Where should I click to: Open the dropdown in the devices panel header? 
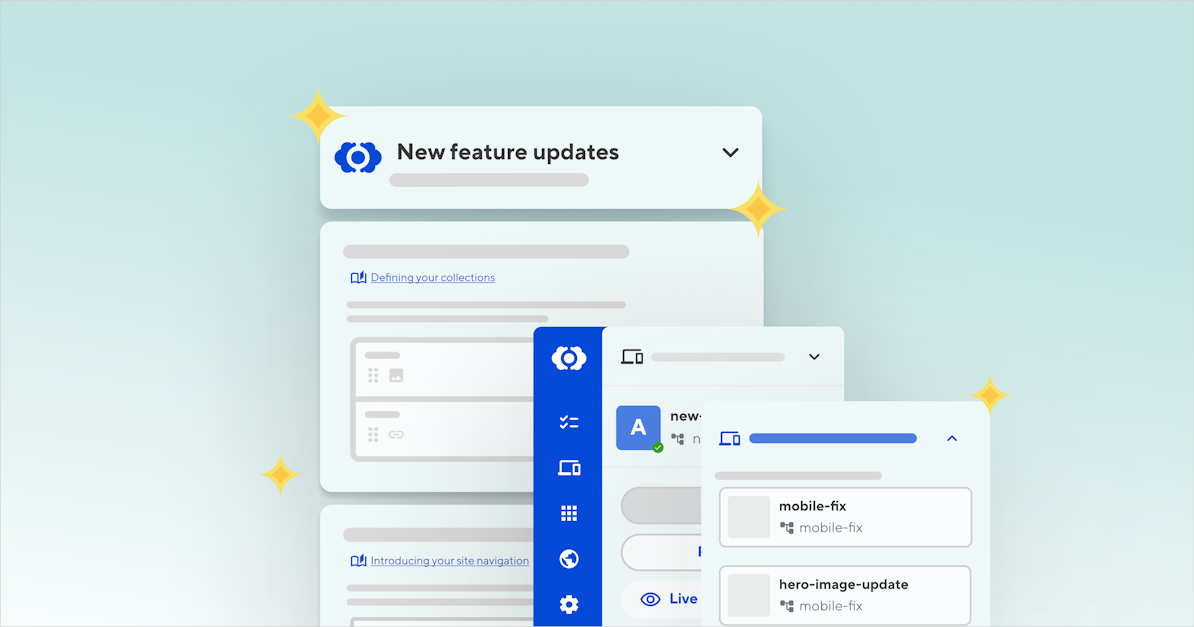point(814,356)
